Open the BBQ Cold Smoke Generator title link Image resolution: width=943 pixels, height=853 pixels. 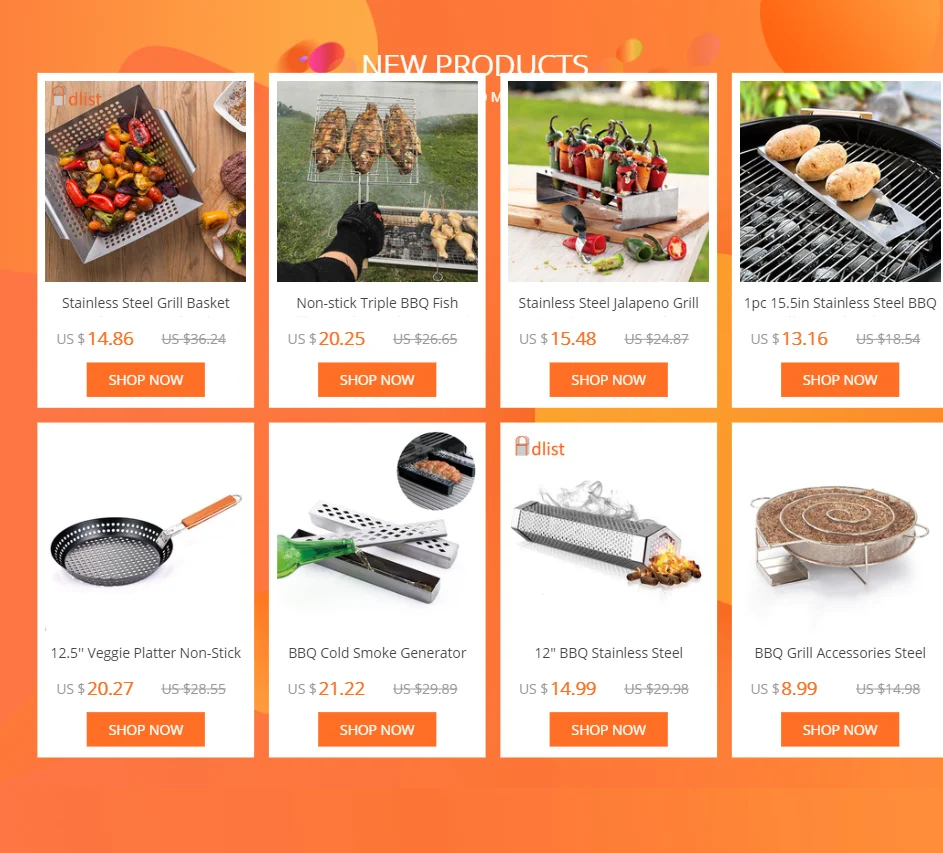tap(377, 653)
